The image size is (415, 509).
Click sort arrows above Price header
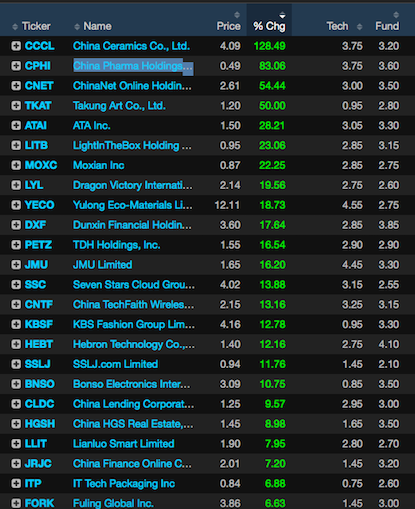pos(237,15)
